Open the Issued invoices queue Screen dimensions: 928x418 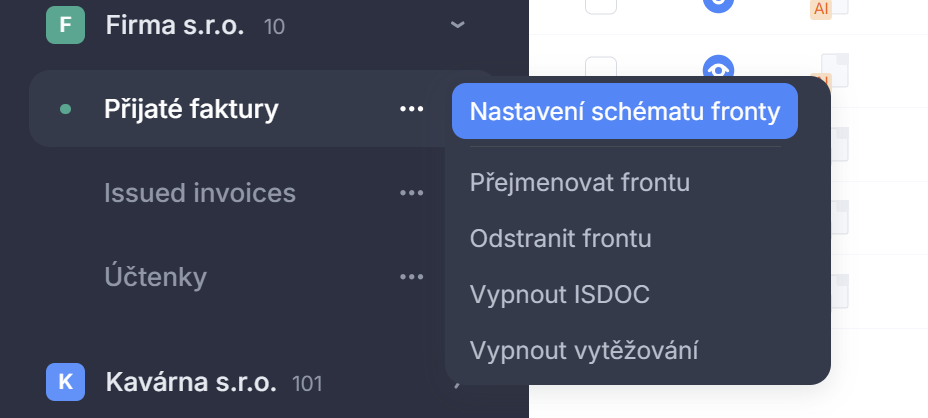coord(200,192)
